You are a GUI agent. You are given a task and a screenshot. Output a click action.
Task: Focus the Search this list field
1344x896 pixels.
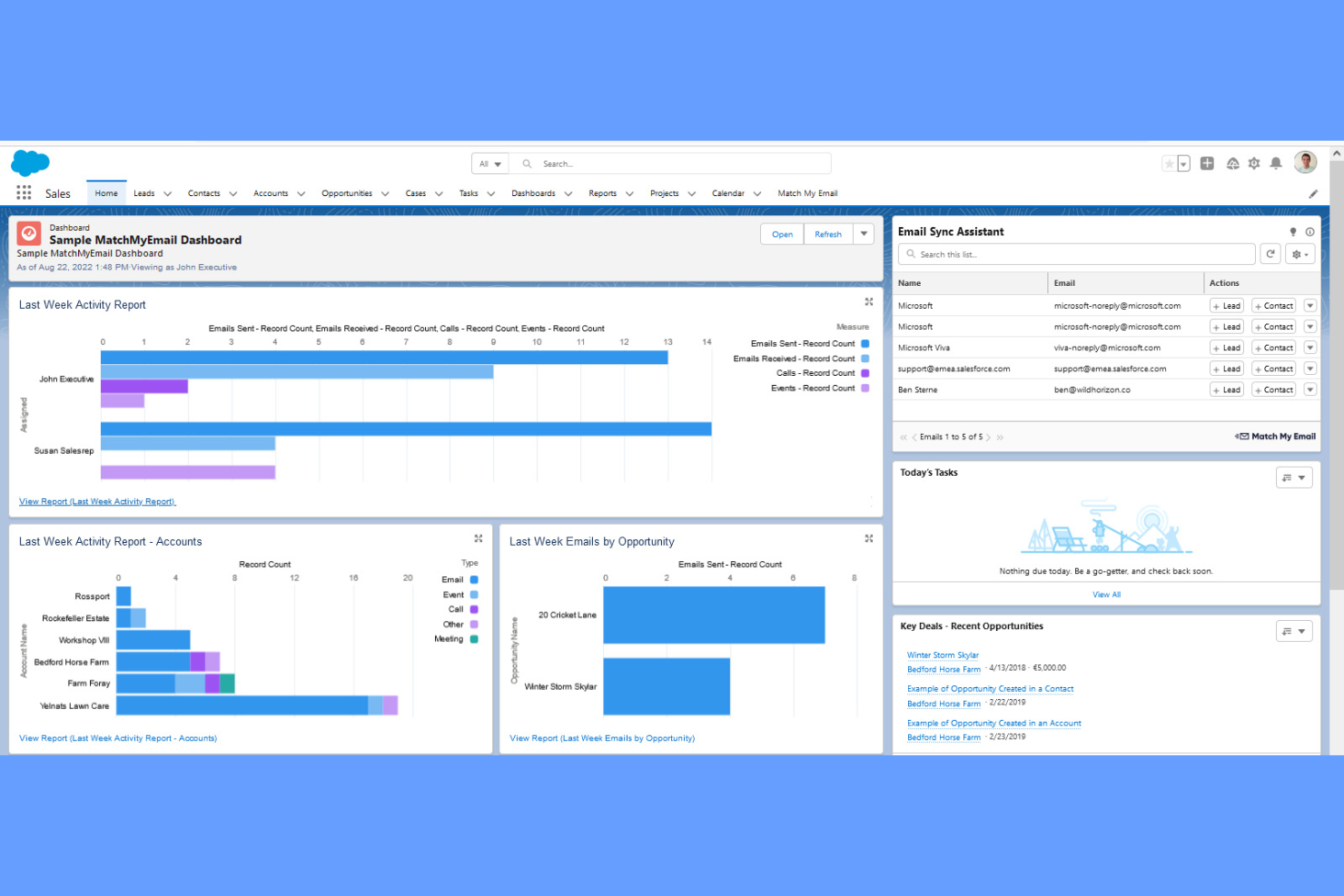(x=1076, y=254)
